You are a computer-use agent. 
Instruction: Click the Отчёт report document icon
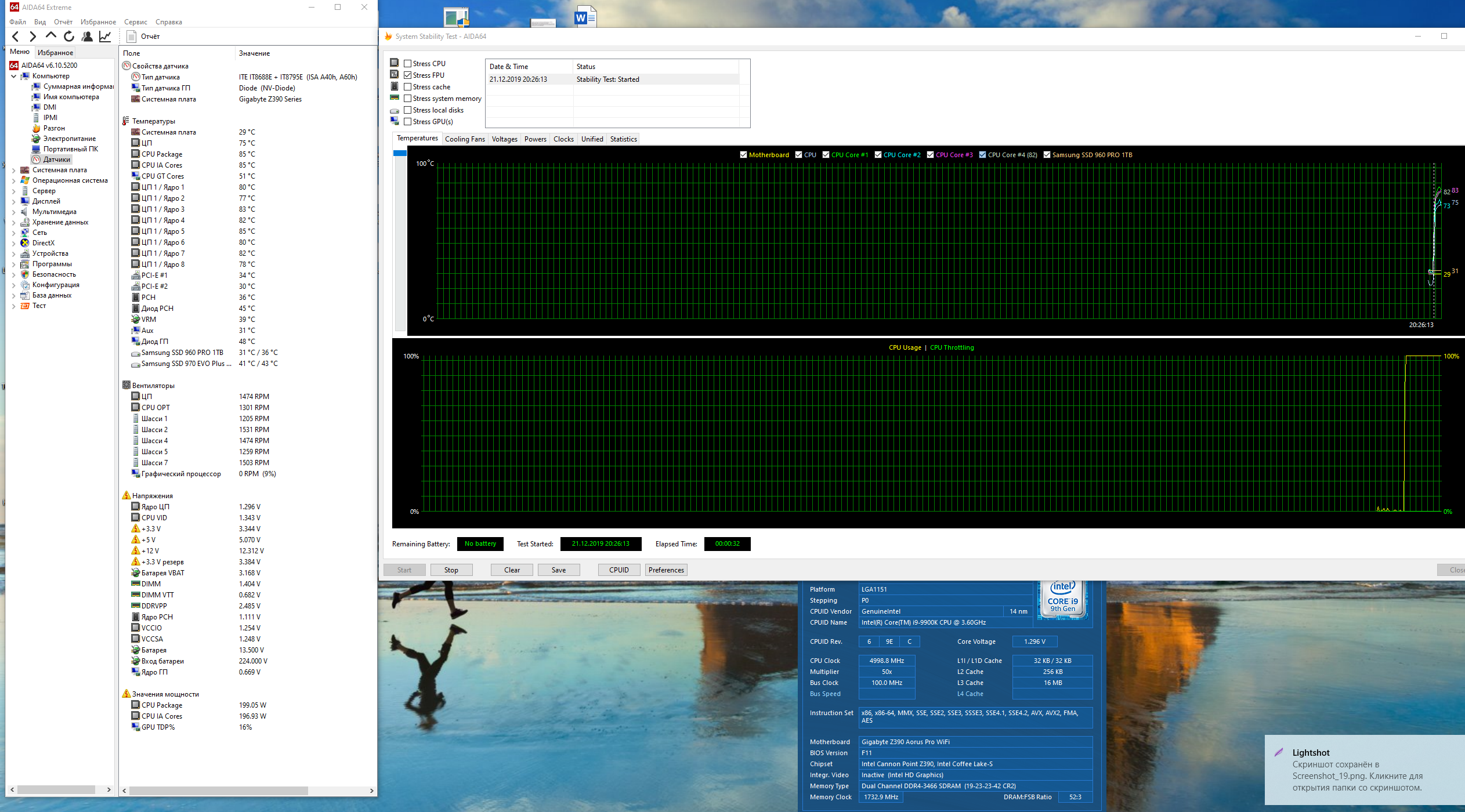pyautogui.click(x=132, y=37)
